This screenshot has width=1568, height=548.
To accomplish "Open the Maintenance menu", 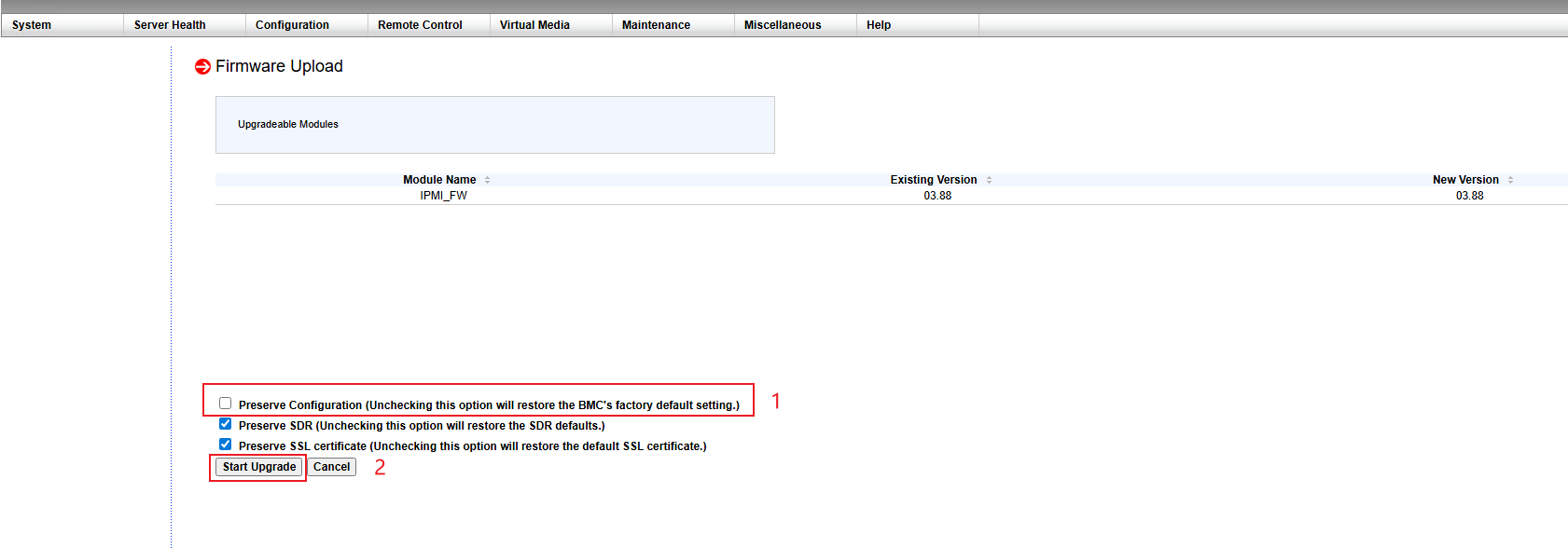I will 656,25.
